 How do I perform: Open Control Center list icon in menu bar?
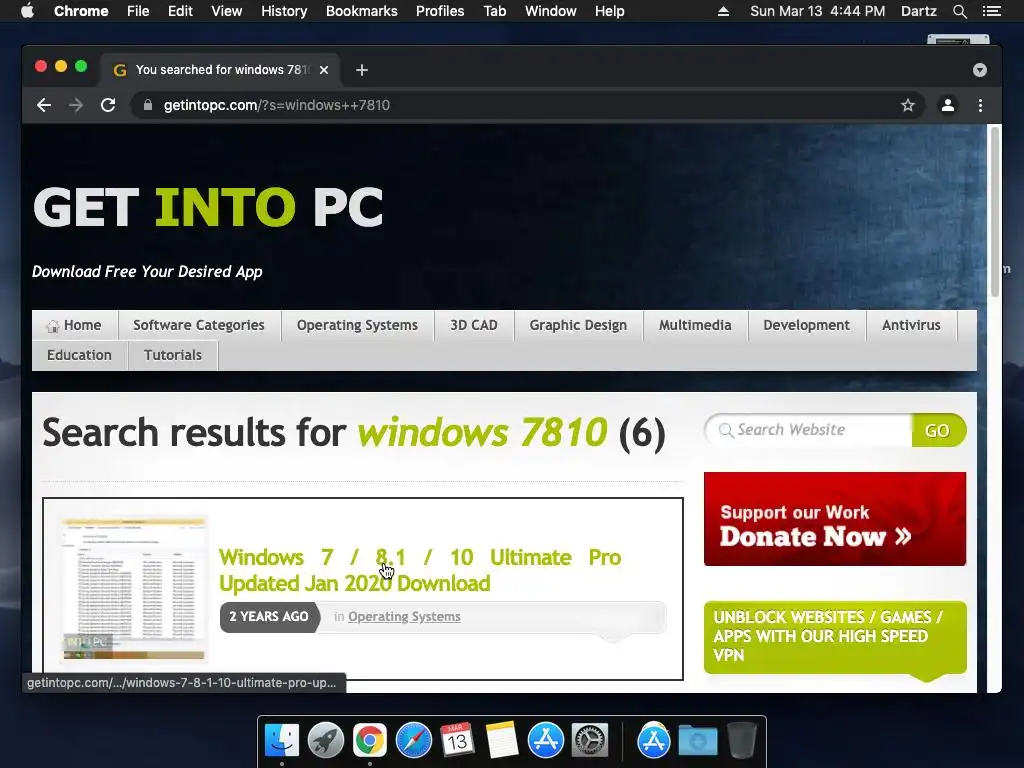[992, 11]
